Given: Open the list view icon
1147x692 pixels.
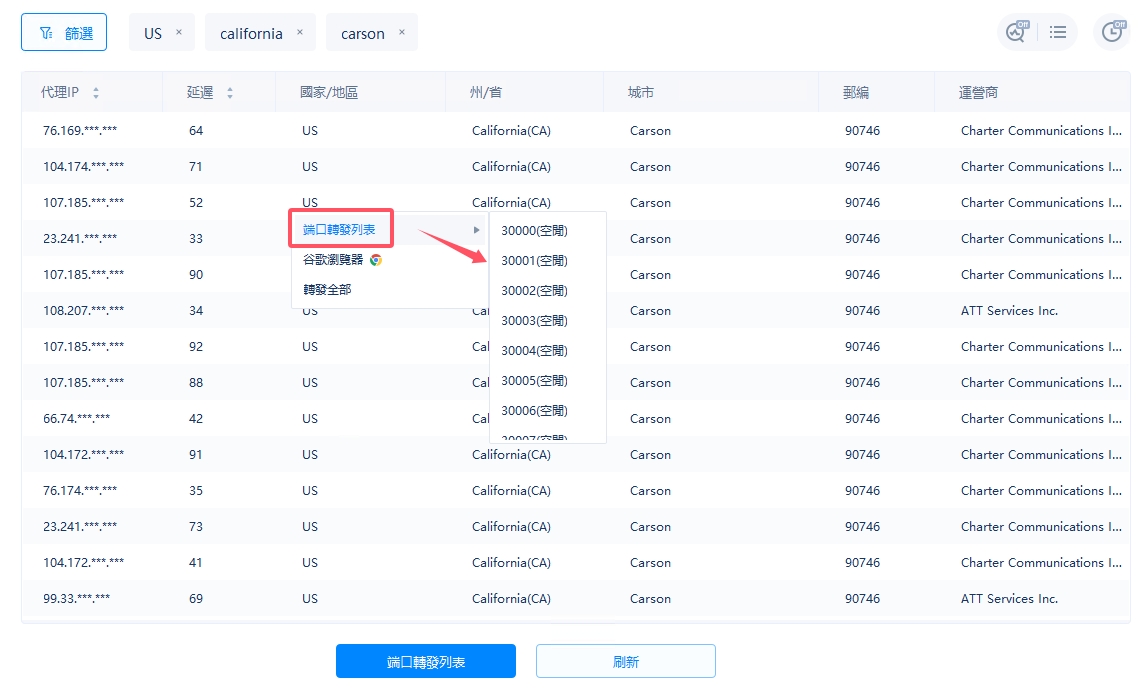Looking at the screenshot, I should tap(1058, 33).
